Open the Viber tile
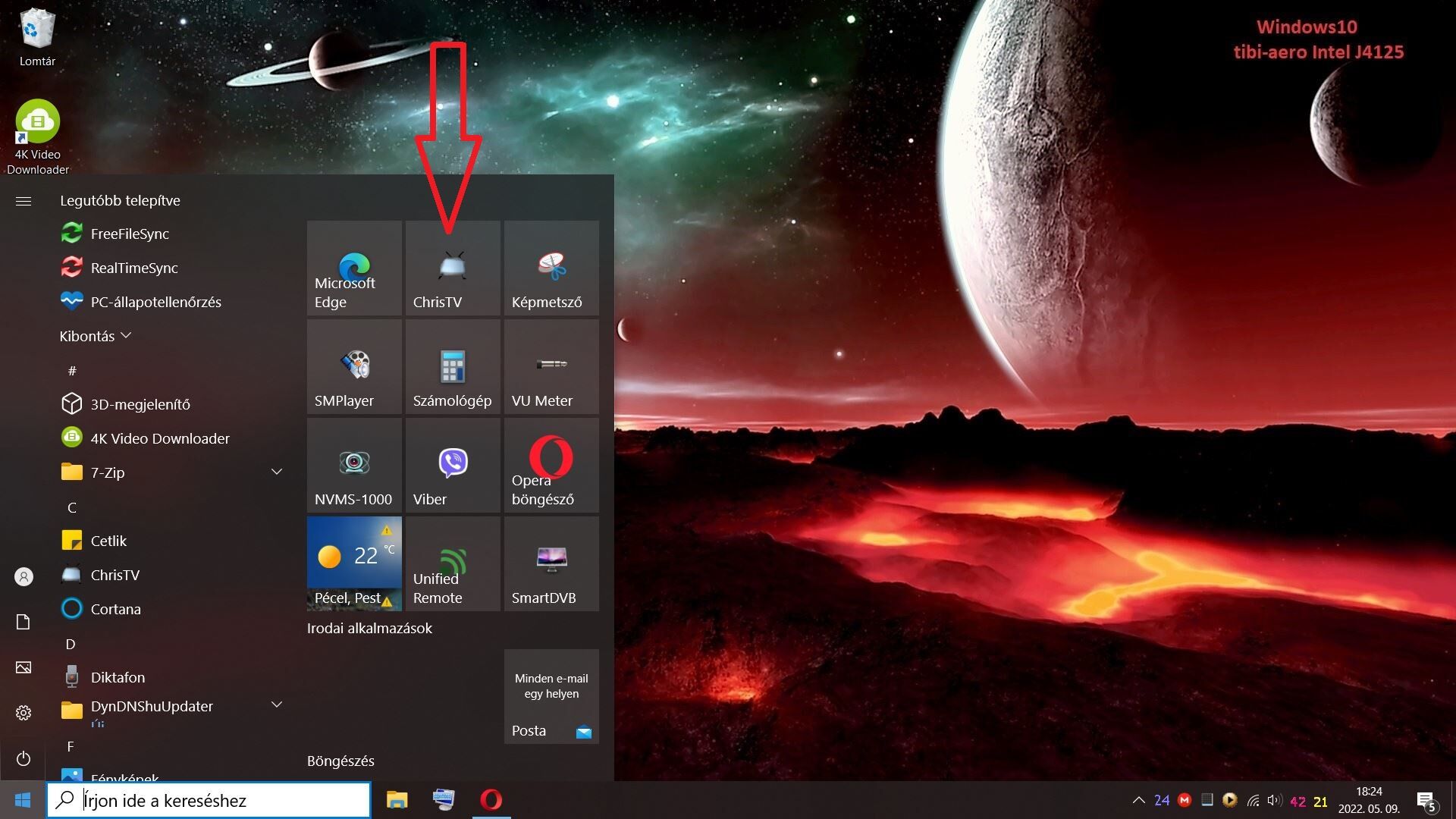Viewport: 1456px width, 819px height. point(453,465)
